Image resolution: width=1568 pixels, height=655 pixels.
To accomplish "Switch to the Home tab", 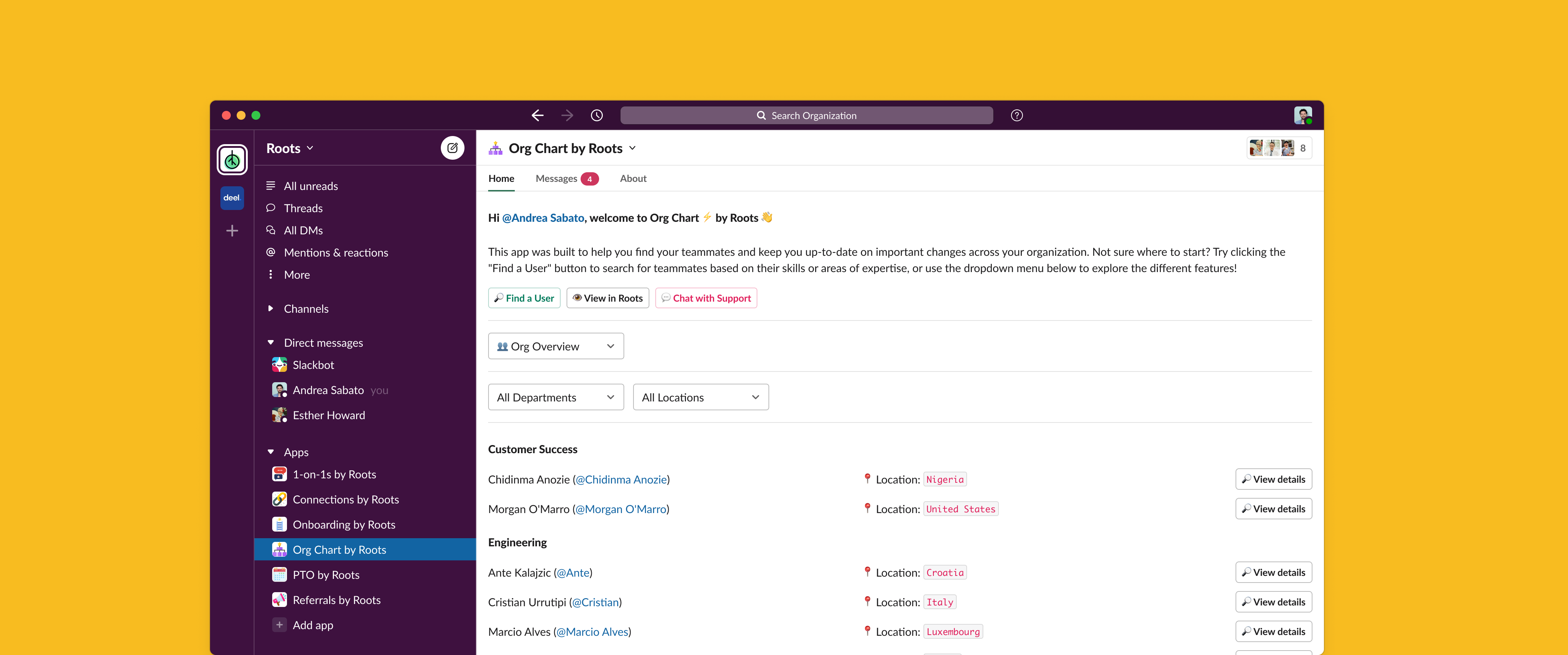I will [501, 178].
